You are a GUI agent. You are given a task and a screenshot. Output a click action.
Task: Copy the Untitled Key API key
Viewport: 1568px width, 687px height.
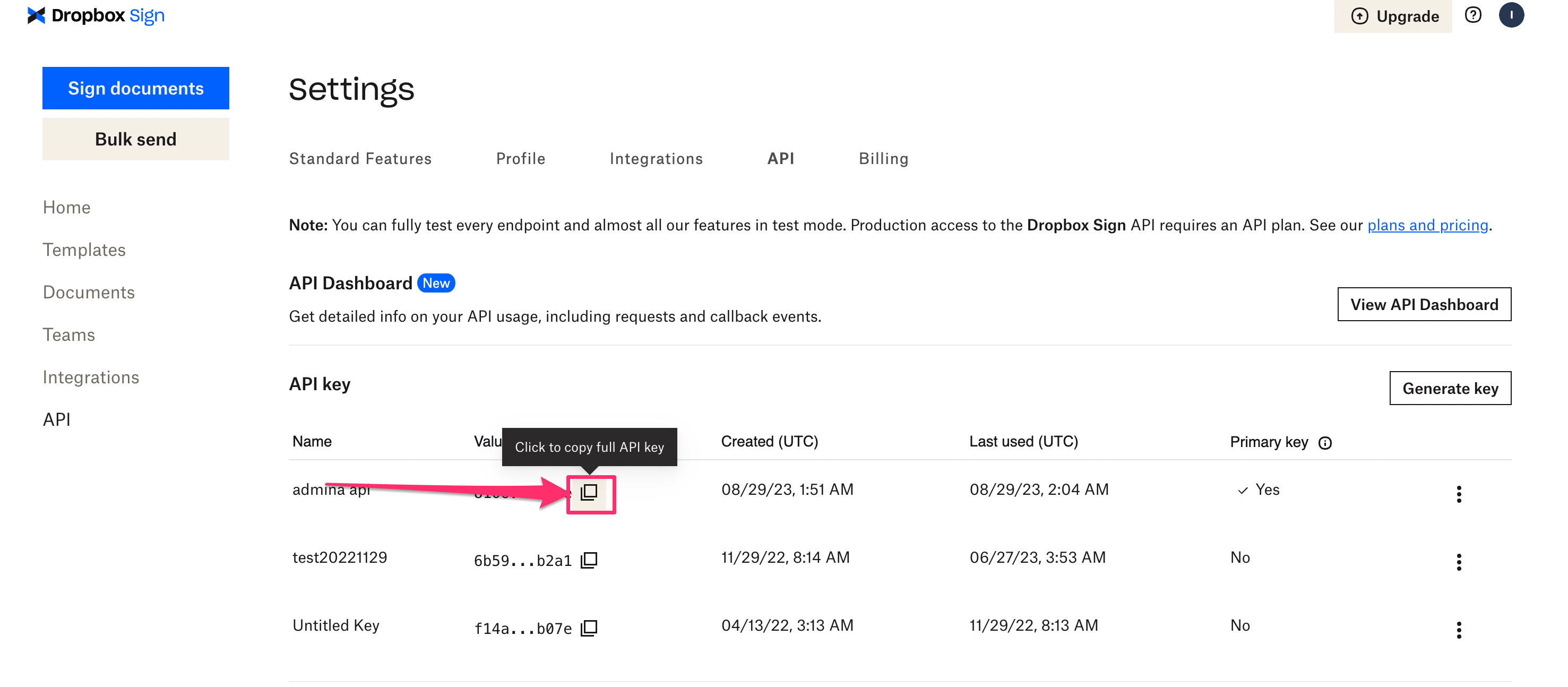(589, 628)
